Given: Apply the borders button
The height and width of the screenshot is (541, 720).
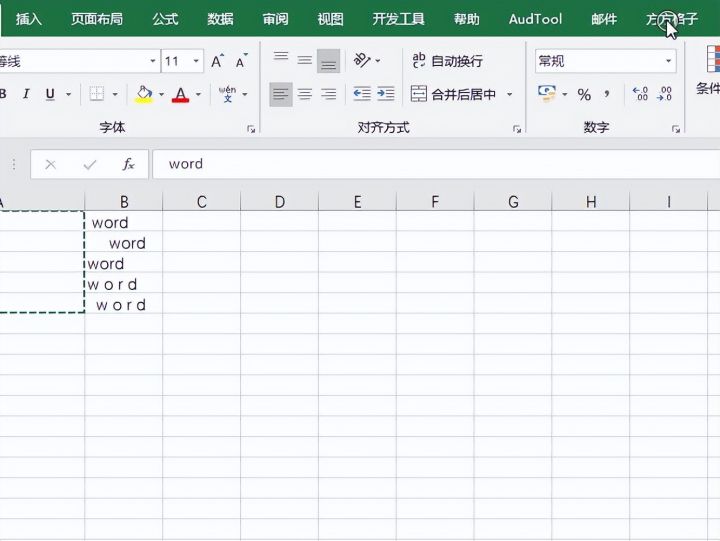Looking at the screenshot, I should [x=97, y=94].
